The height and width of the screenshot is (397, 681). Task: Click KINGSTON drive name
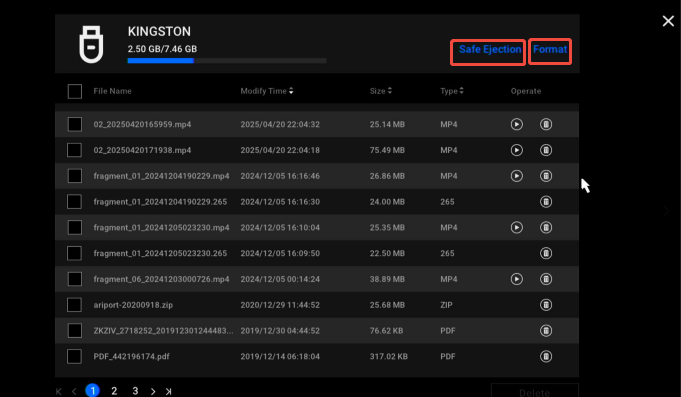pyautogui.click(x=159, y=32)
